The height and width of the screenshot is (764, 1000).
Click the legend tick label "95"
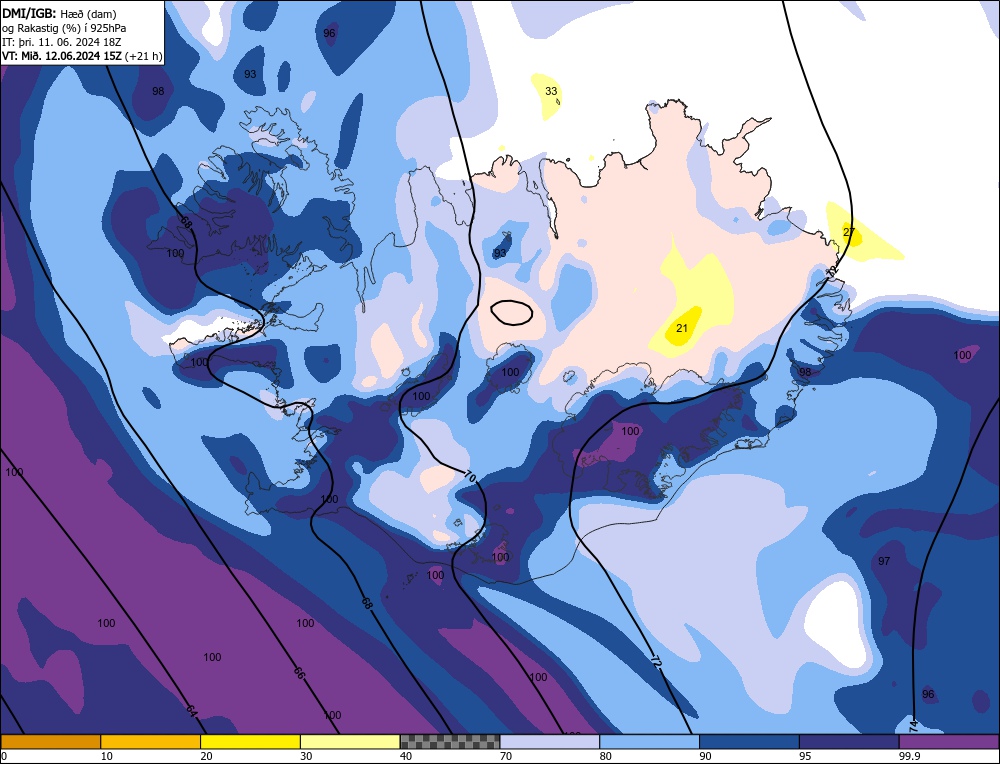click(x=805, y=756)
